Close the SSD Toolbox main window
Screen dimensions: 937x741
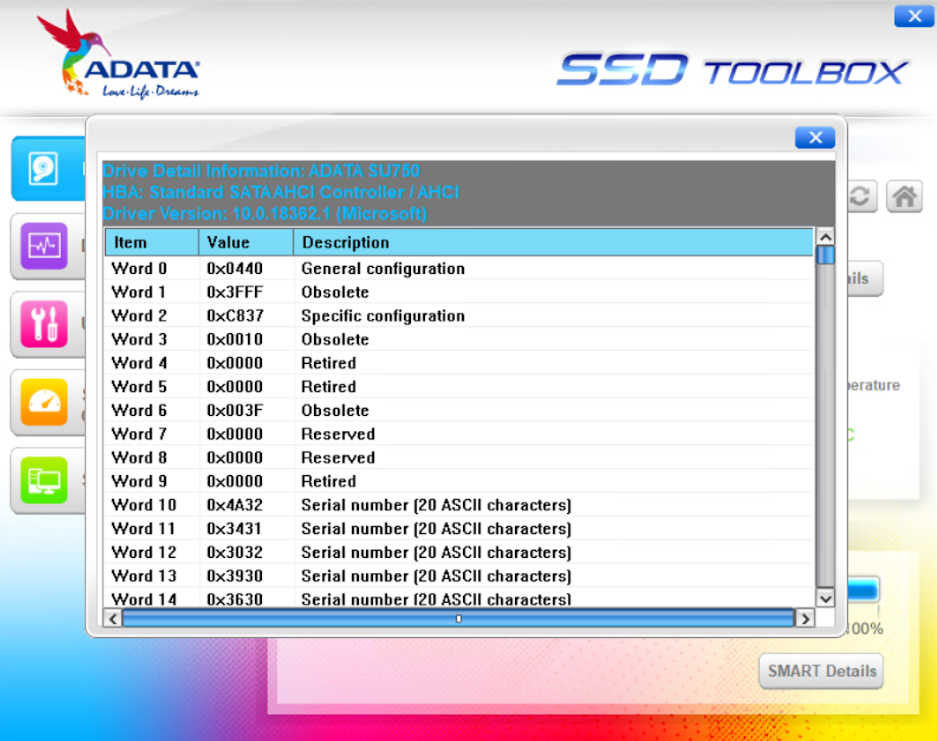tap(914, 16)
